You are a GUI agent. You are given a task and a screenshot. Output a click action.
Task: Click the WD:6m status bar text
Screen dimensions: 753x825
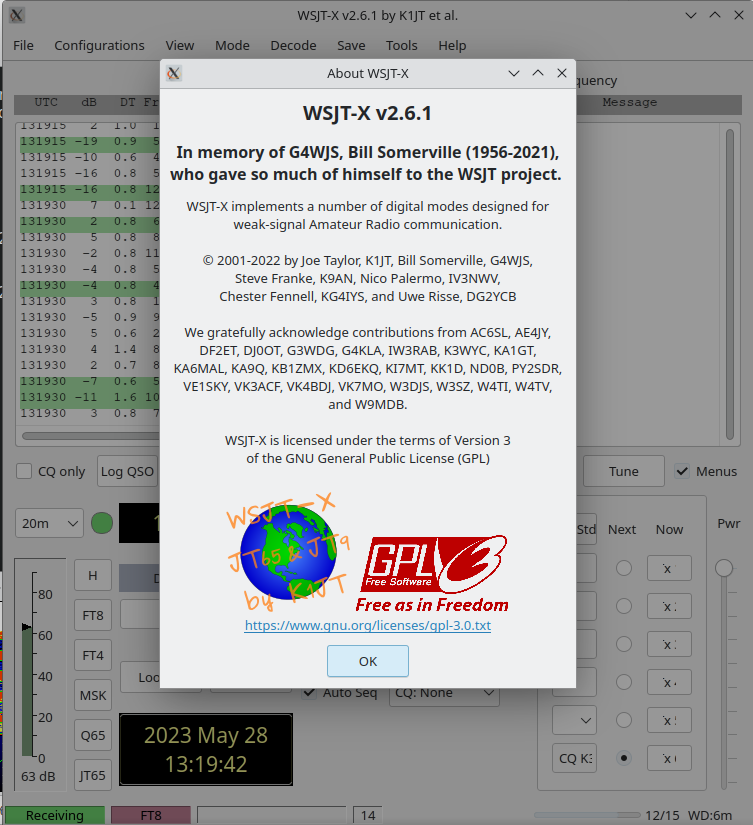(x=710, y=815)
